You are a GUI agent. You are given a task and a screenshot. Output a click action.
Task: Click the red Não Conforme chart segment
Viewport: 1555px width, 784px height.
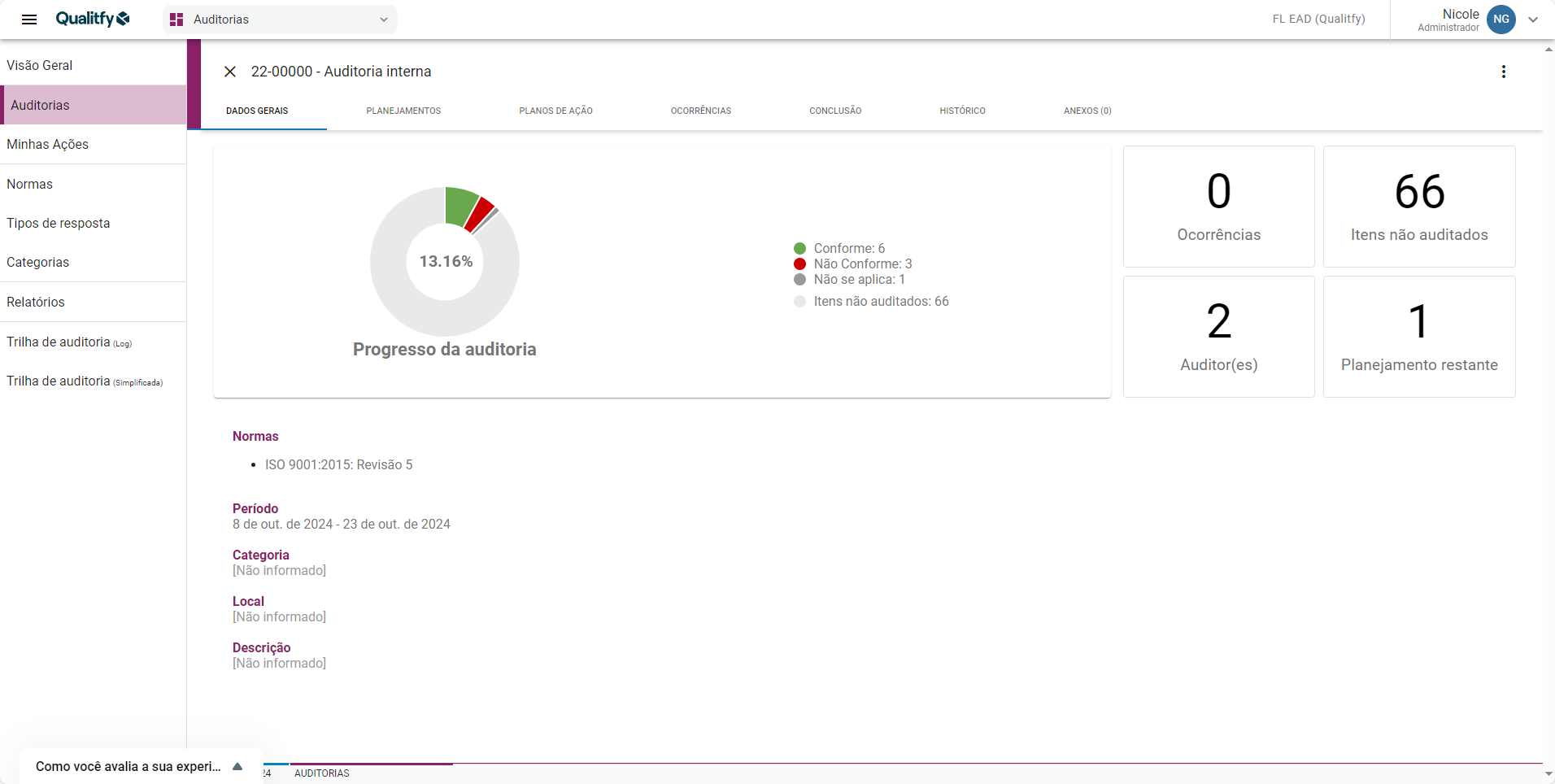coord(480,214)
